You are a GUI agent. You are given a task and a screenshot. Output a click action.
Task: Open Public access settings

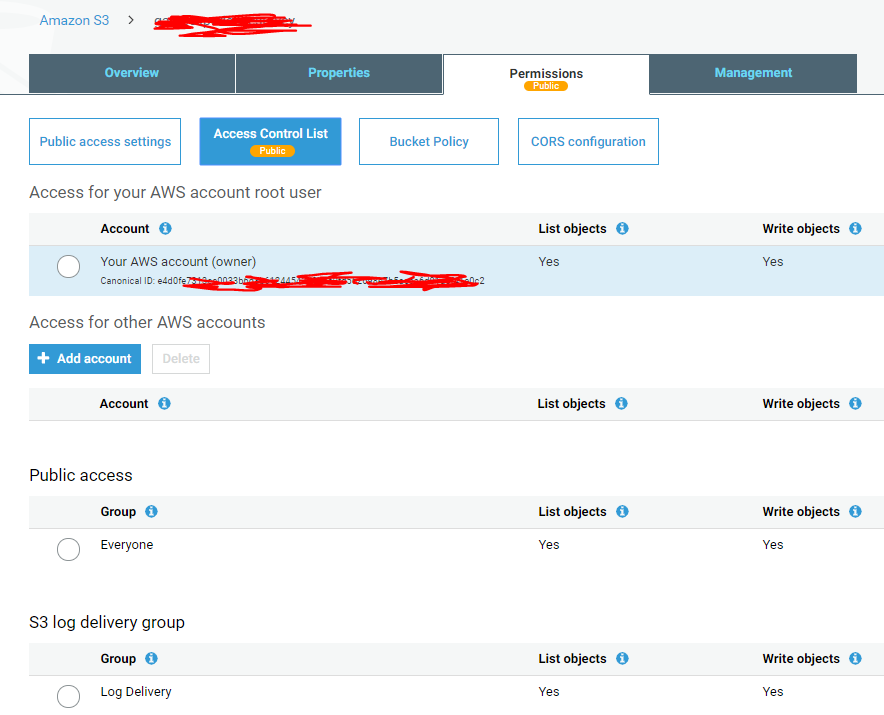tap(105, 142)
